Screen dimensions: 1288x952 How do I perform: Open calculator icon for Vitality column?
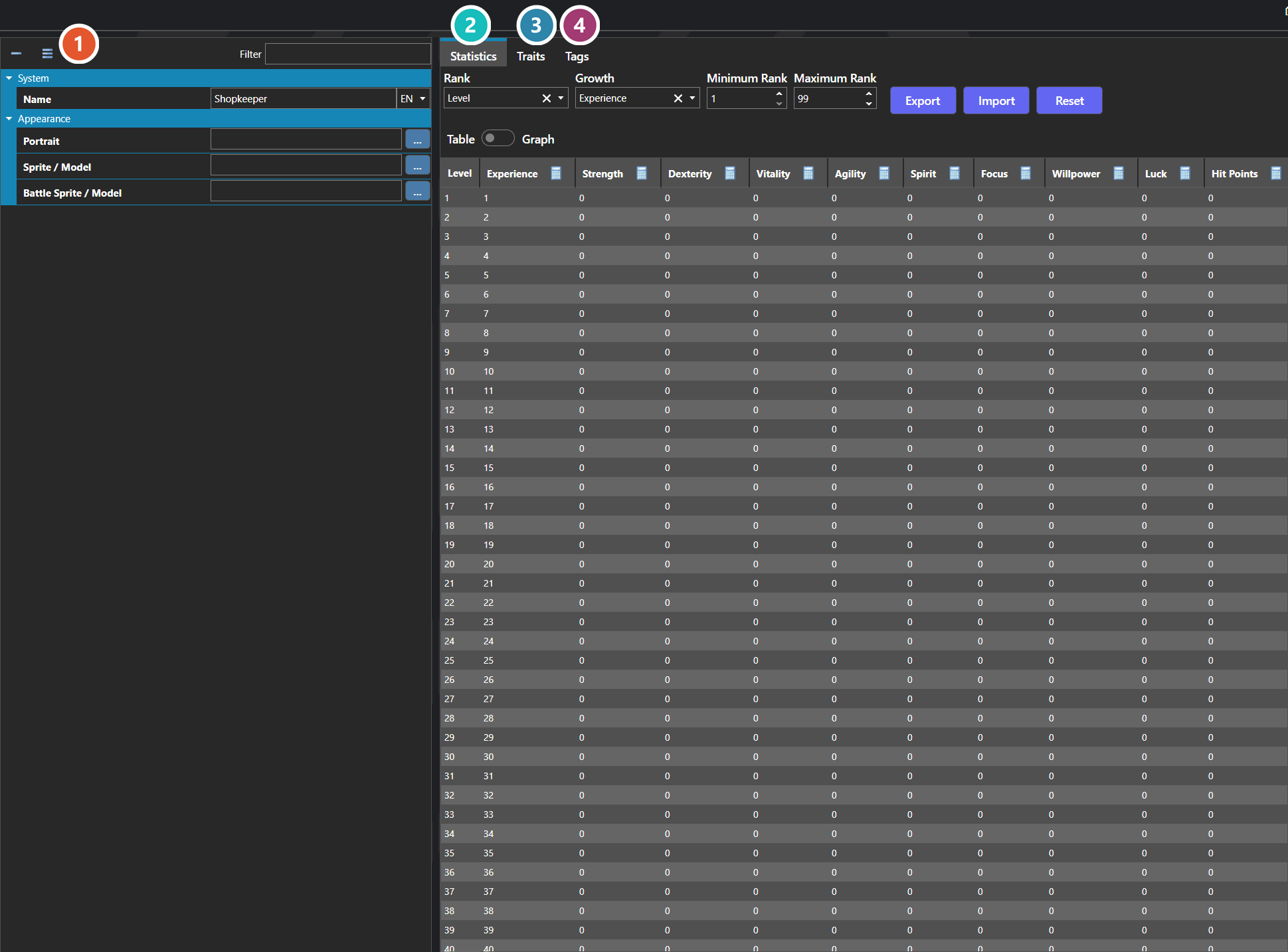808,173
